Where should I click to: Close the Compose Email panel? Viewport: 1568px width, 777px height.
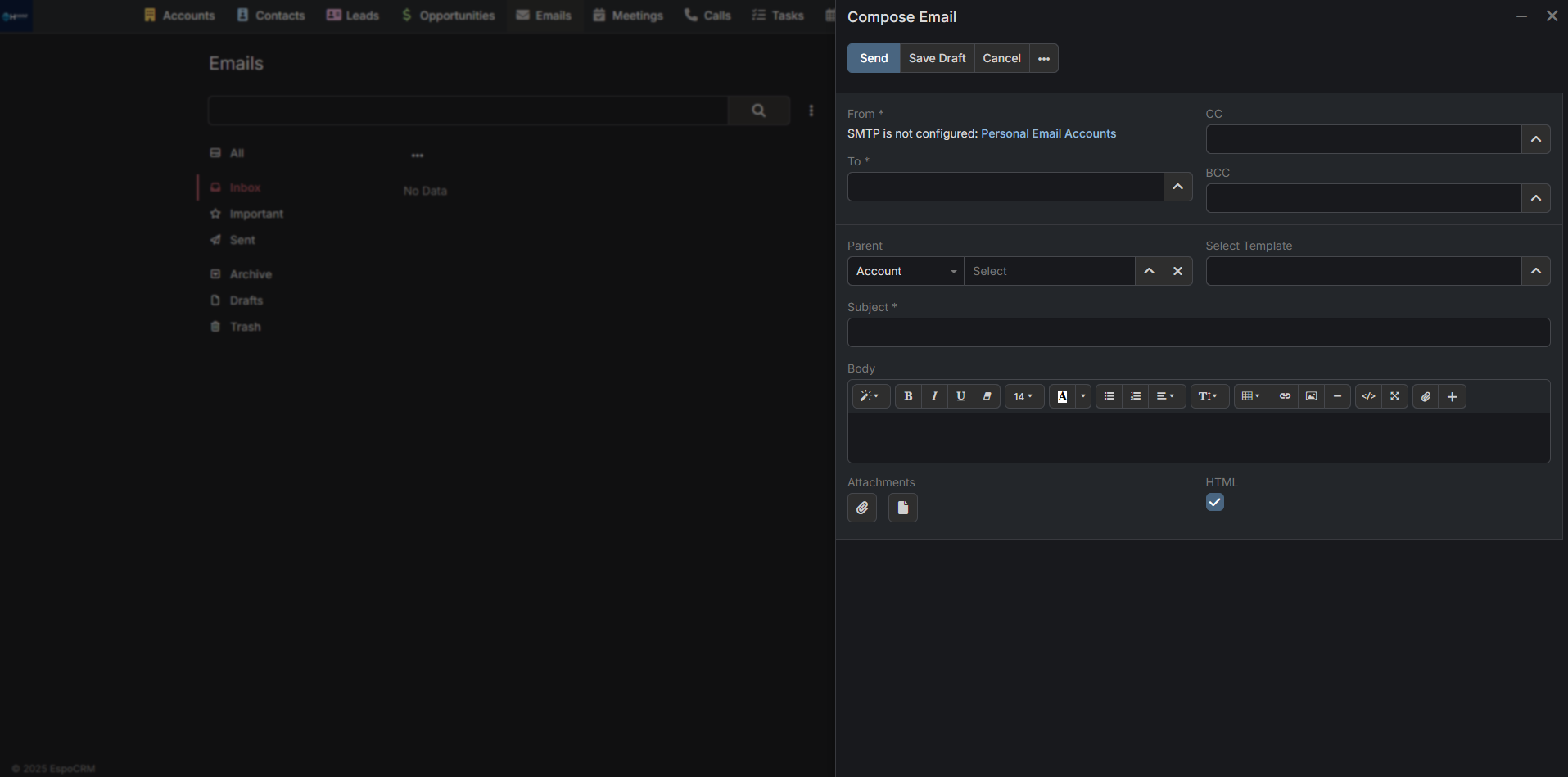tap(1552, 16)
